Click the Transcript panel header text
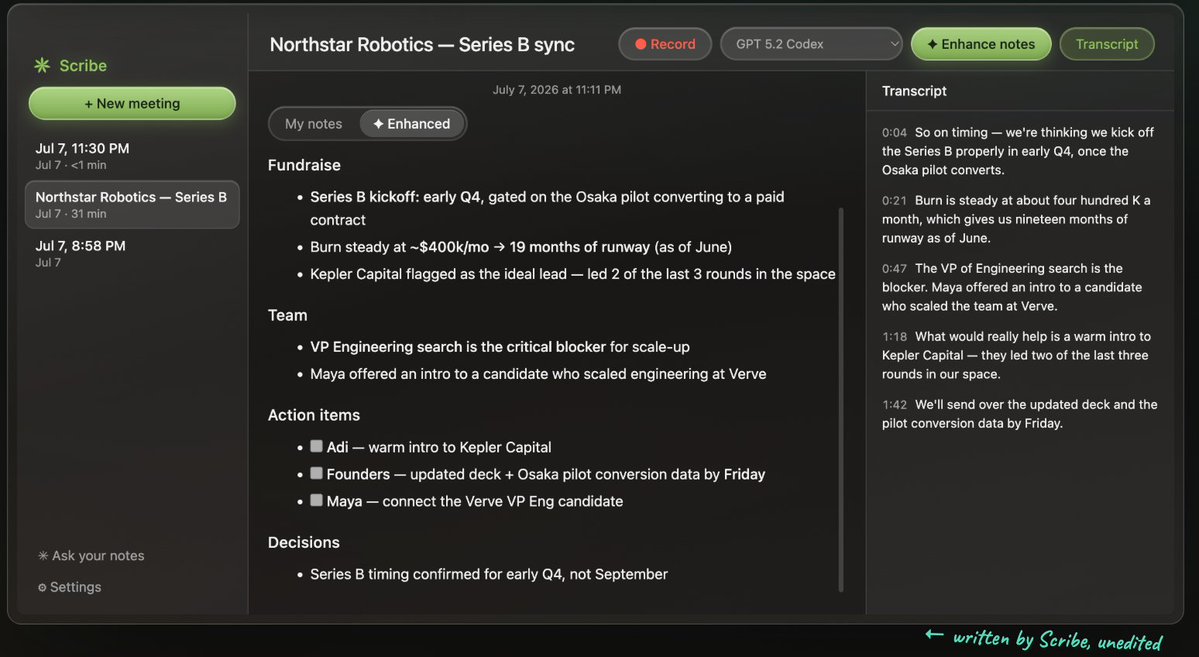 tap(914, 91)
